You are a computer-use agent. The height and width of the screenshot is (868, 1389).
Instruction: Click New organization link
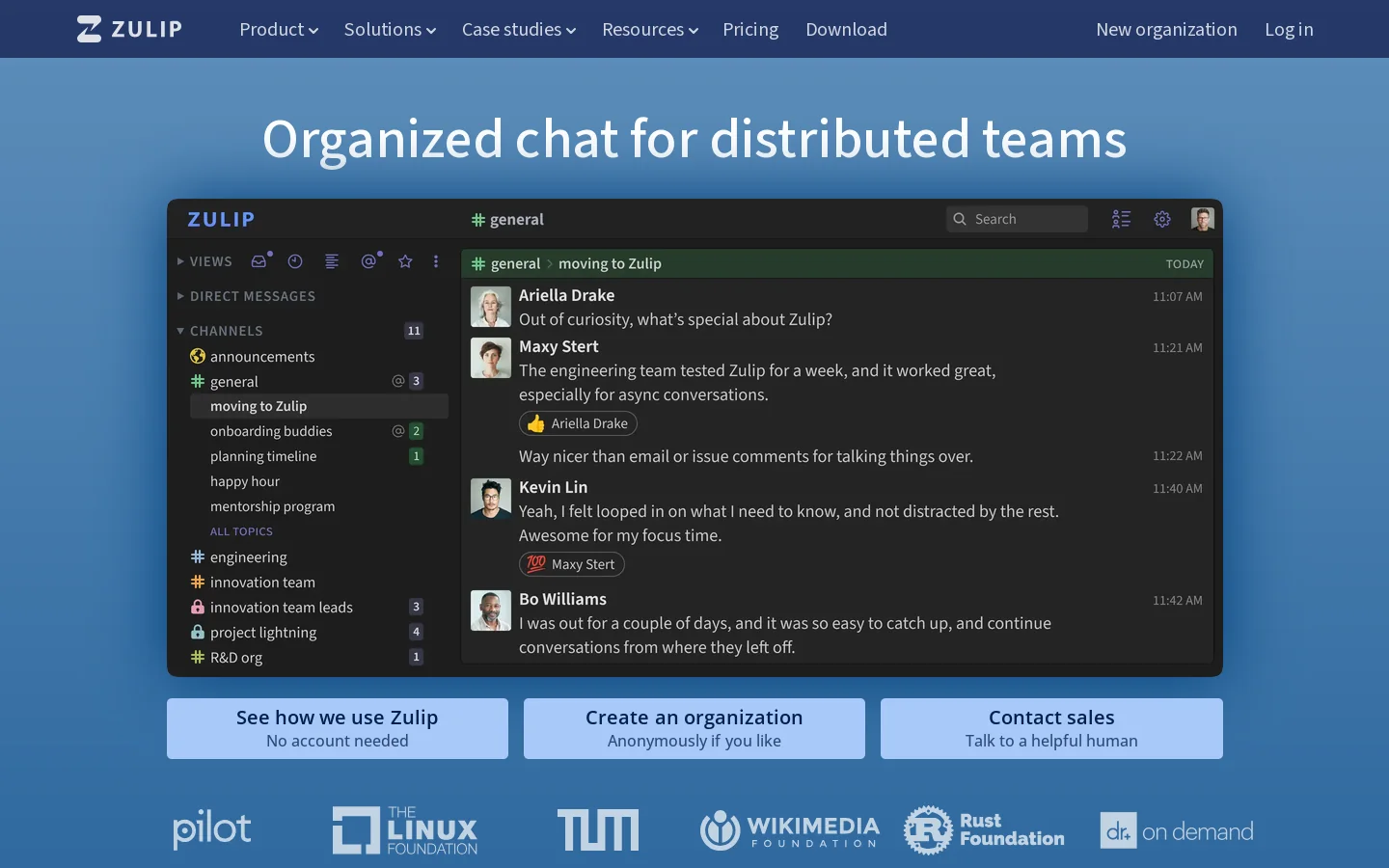(x=1166, y=30)
